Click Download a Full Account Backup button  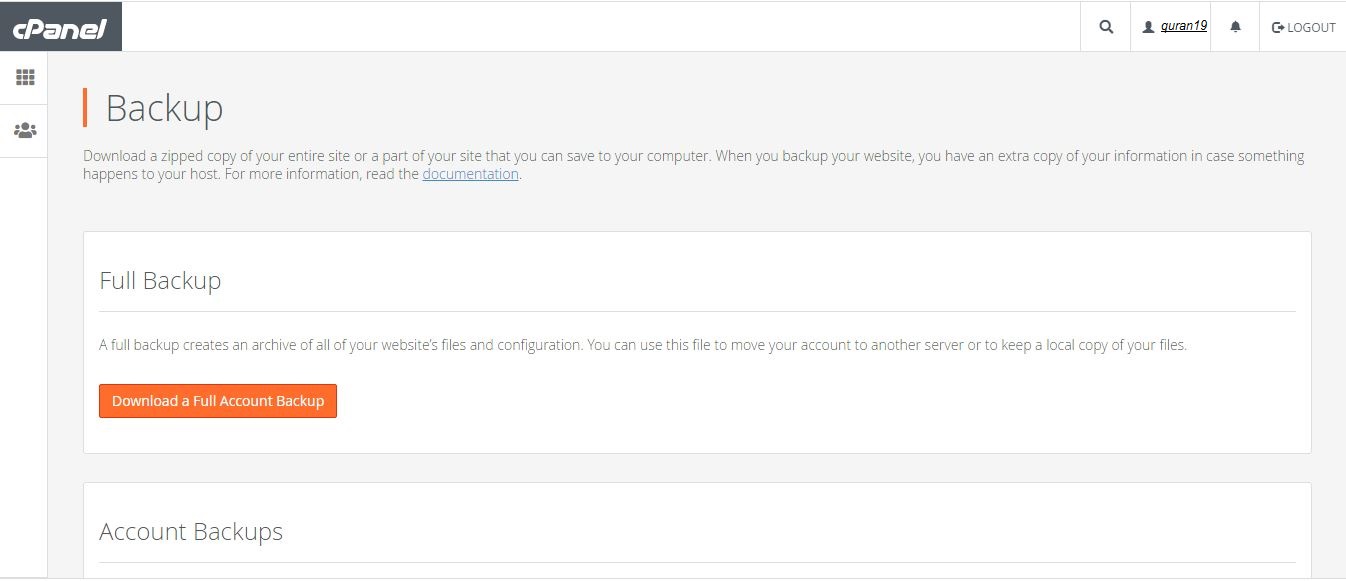coord(218,401)
